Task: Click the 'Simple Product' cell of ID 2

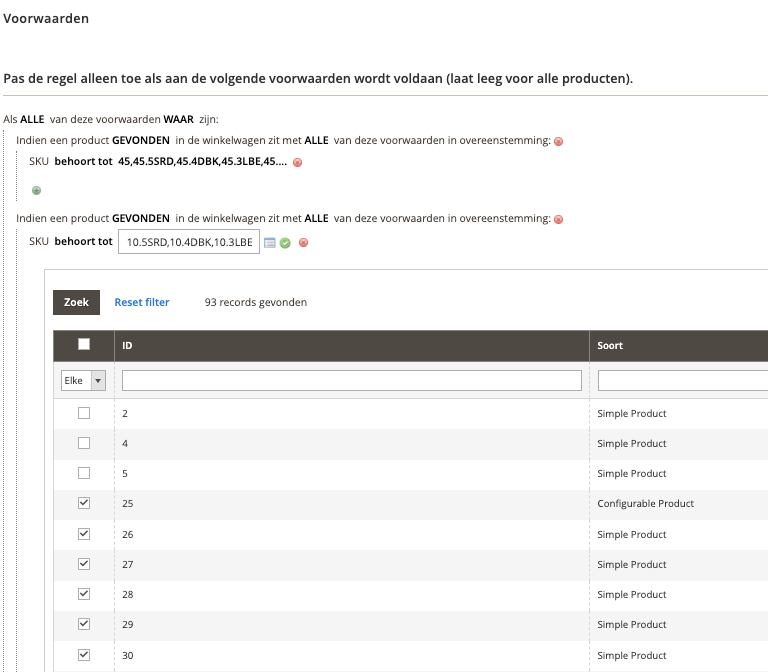Action: click(632, 413)
